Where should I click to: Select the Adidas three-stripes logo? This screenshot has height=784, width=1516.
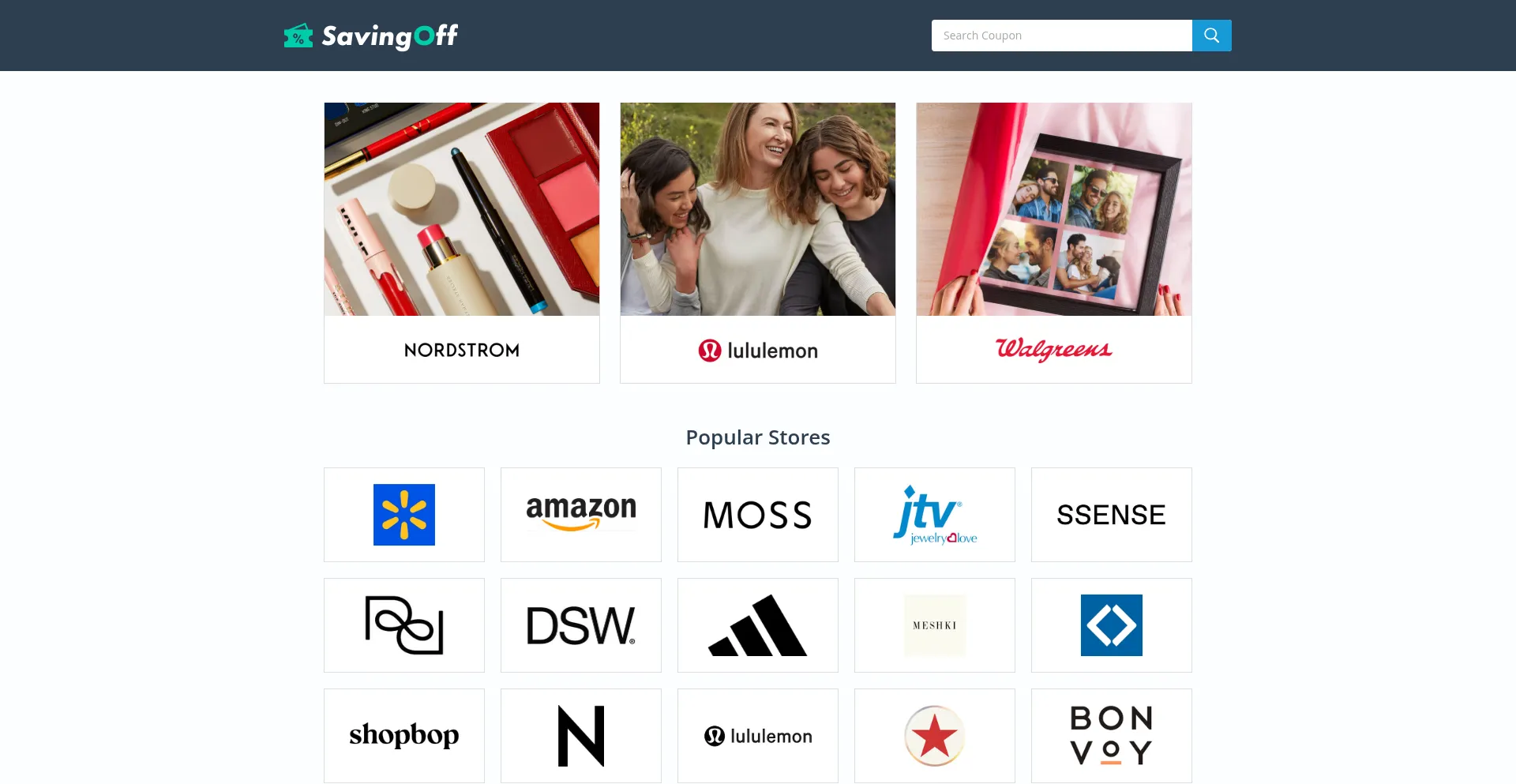click(758, 625)
